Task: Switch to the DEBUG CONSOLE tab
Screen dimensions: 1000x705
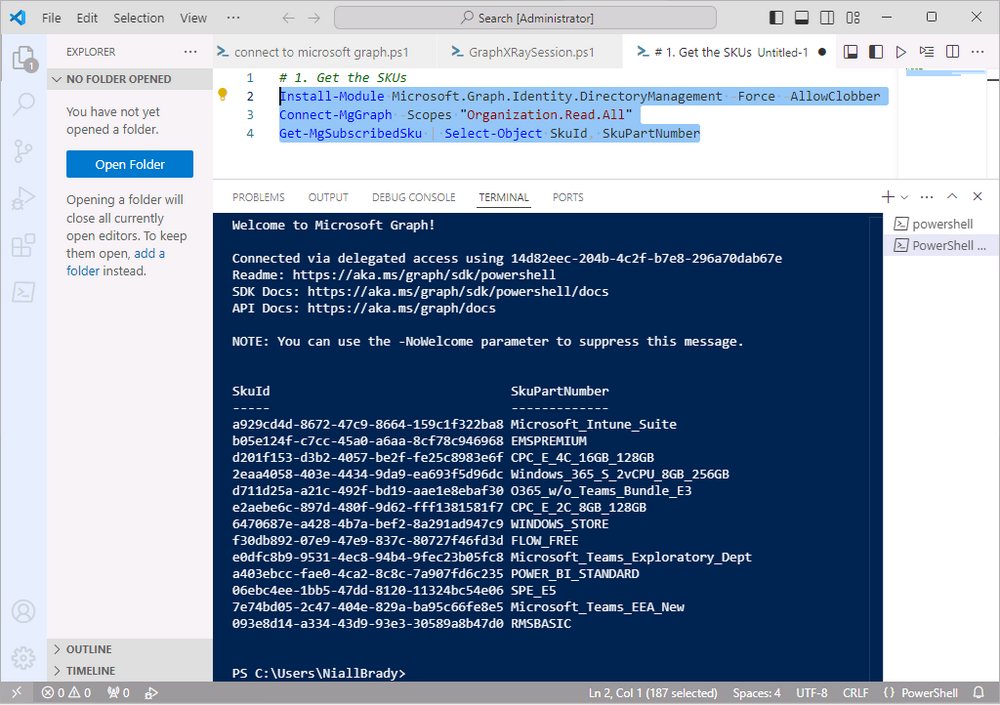Action: pos(413,197)
